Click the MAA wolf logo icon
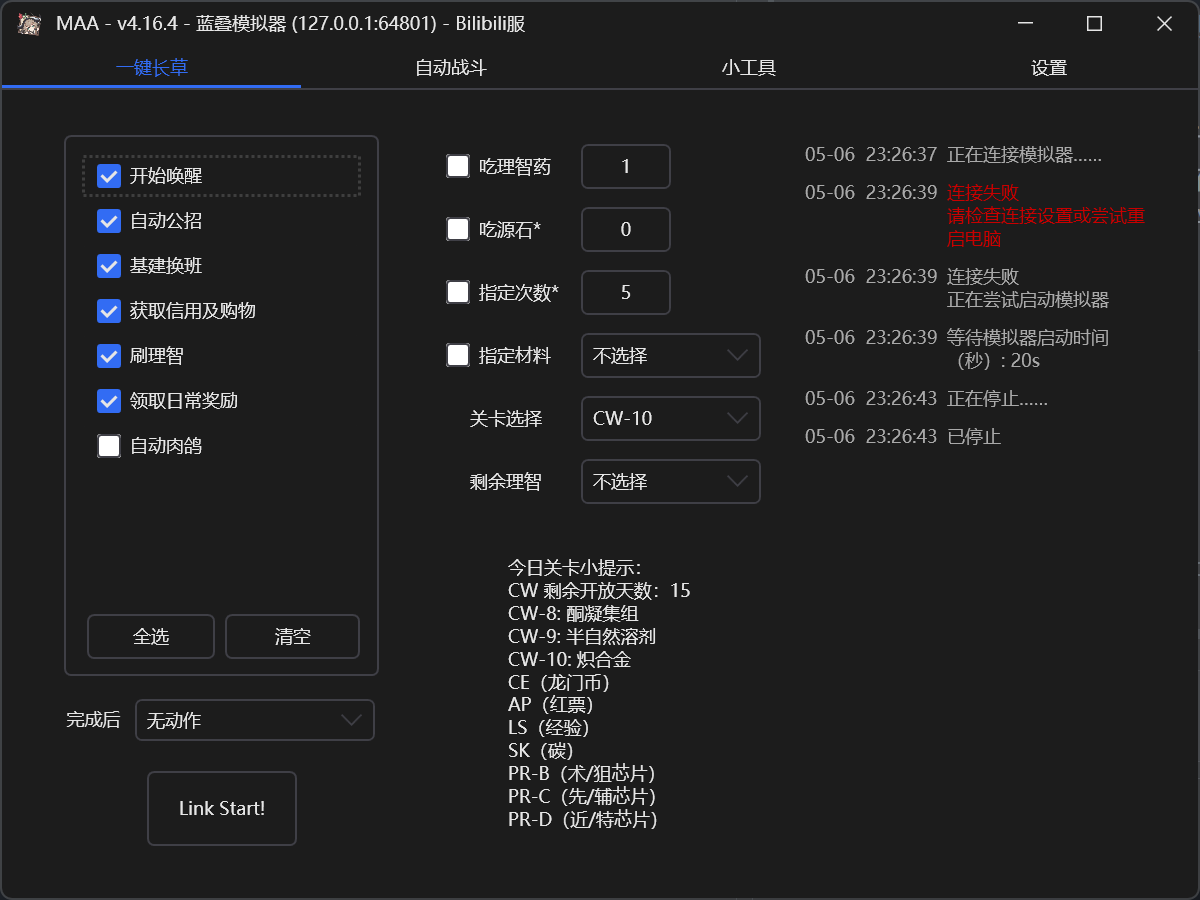Viewport: 1200px width, 900px height. pos(30,23)
